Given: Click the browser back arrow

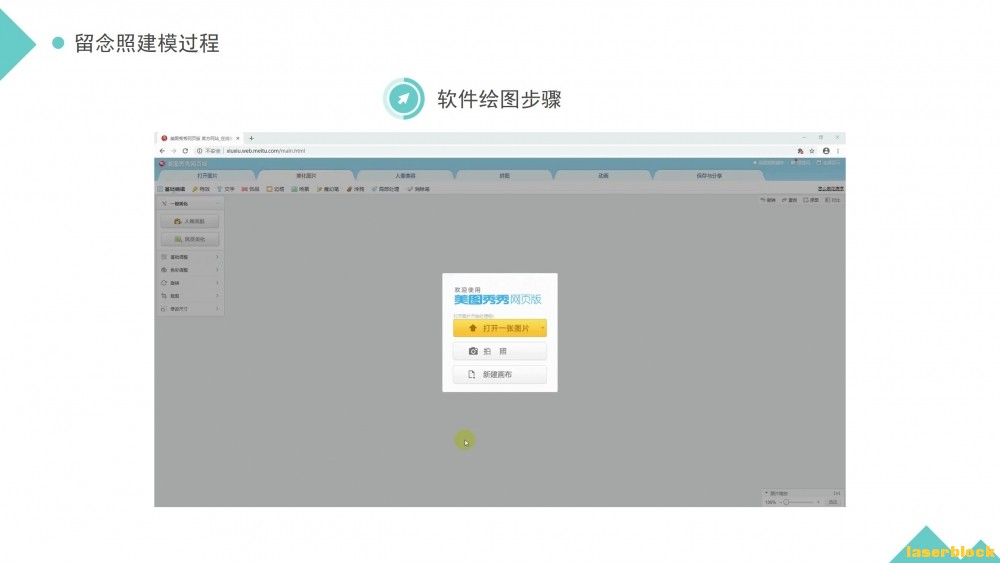Looking at the screenshot, I should [x=162, y=151].
